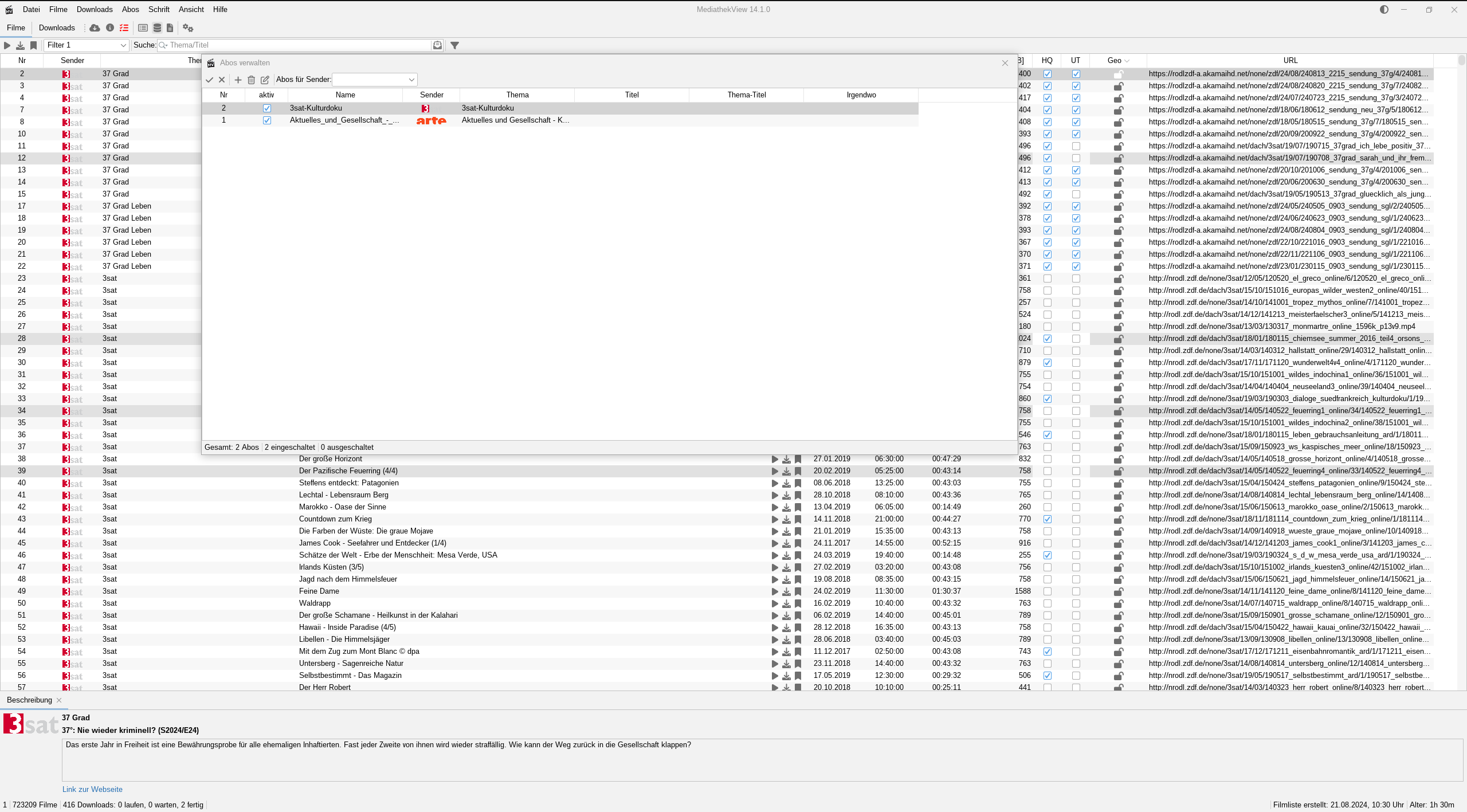
Task: Open film information via the info icon
Action: [x=110, y=28]
